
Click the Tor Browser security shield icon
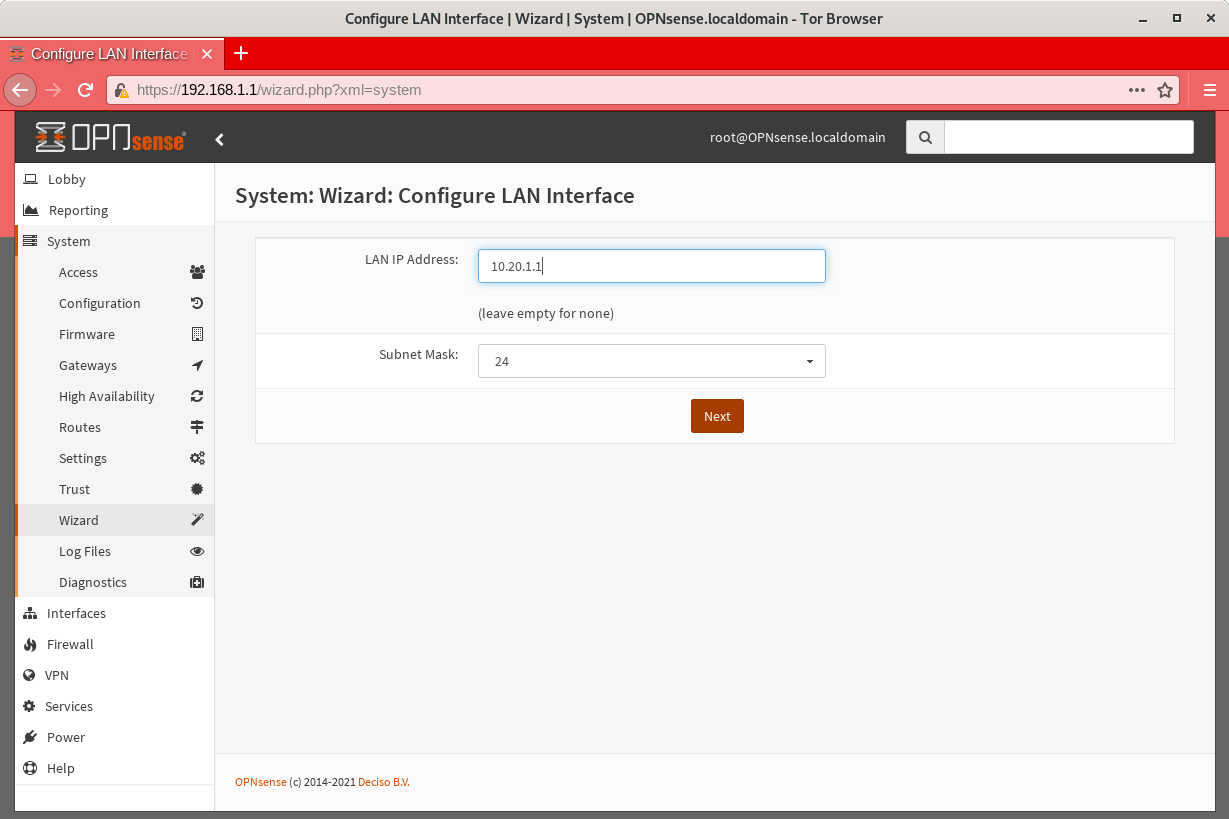120,89
